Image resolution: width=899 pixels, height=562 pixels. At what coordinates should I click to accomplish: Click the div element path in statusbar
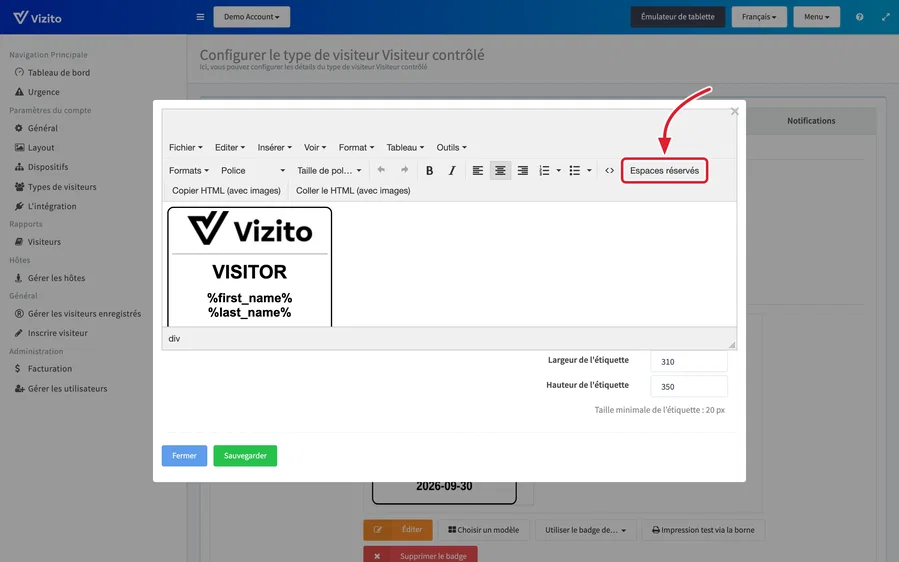[x=174, y=338]
